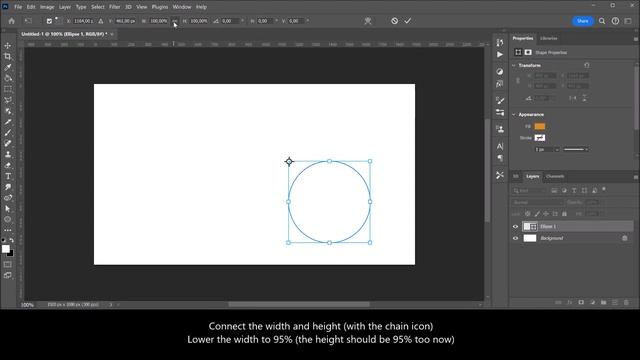Toggle relative positioning triangle icon
Screen dimensions: 640x360
coord(101,21)
